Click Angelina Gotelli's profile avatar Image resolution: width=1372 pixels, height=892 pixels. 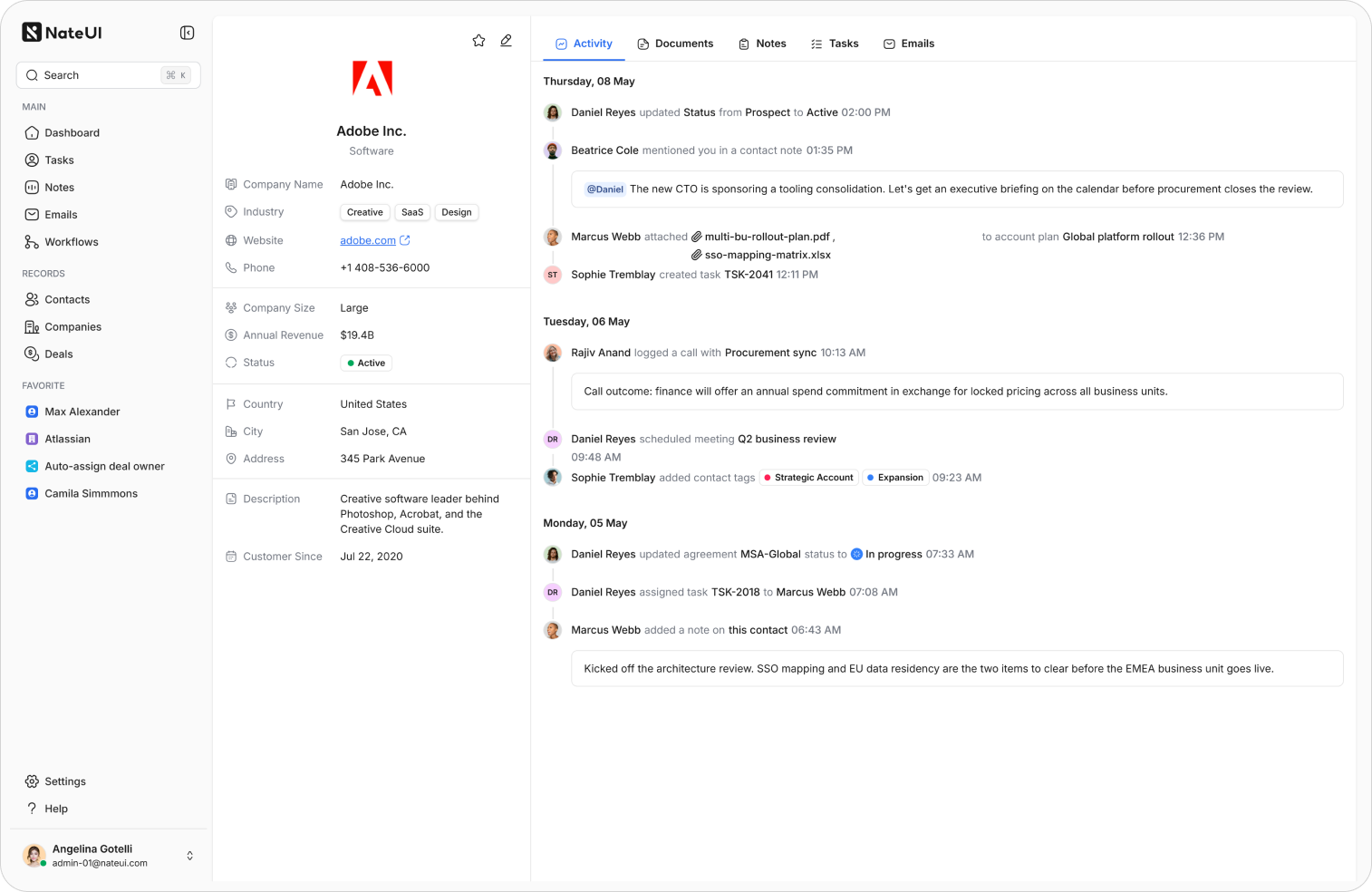(34, 855)
